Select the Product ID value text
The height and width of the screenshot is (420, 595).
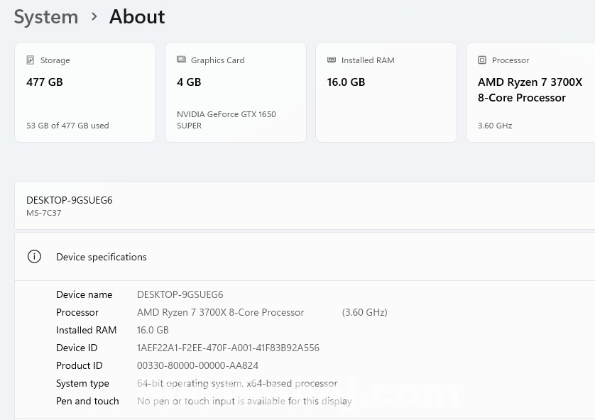[x=197, y=365]
